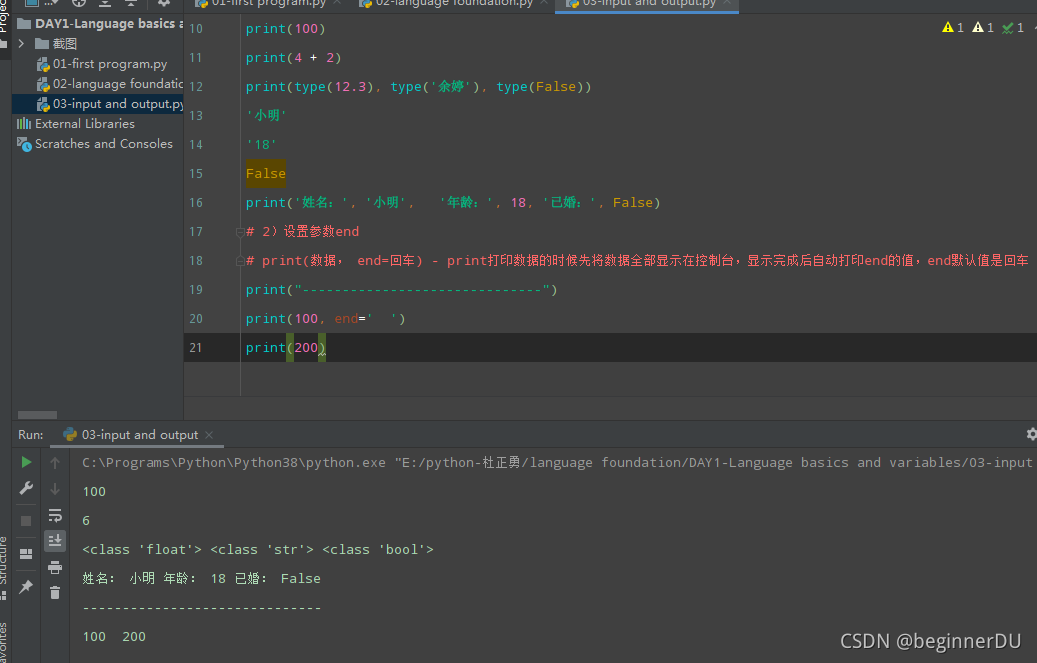
Task: Collapse comment fold marker on line 17
Action: coord(240,232)
